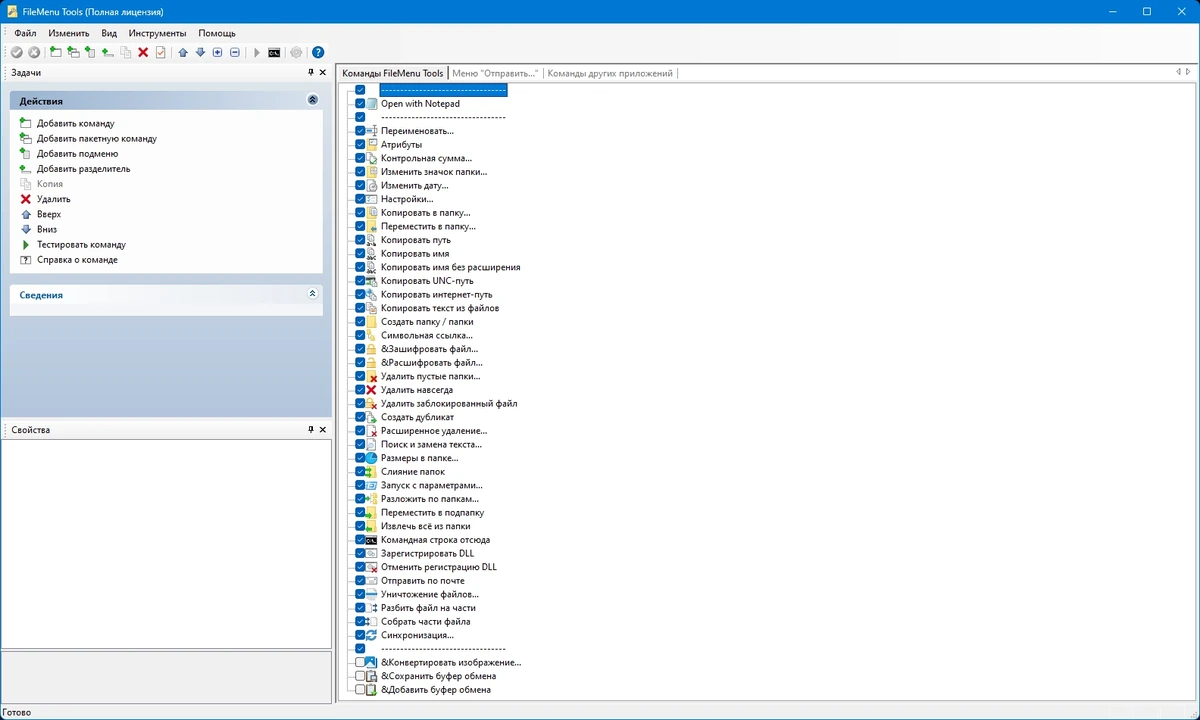This screenshot has height=720, width=1200.
Task: Collapse the Действия section
Action: click(x=312, y=101)
